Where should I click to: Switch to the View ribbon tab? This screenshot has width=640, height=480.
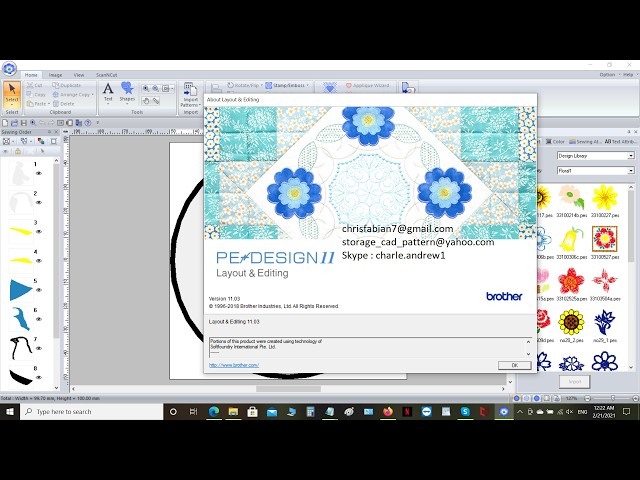[x=79, y=75]
